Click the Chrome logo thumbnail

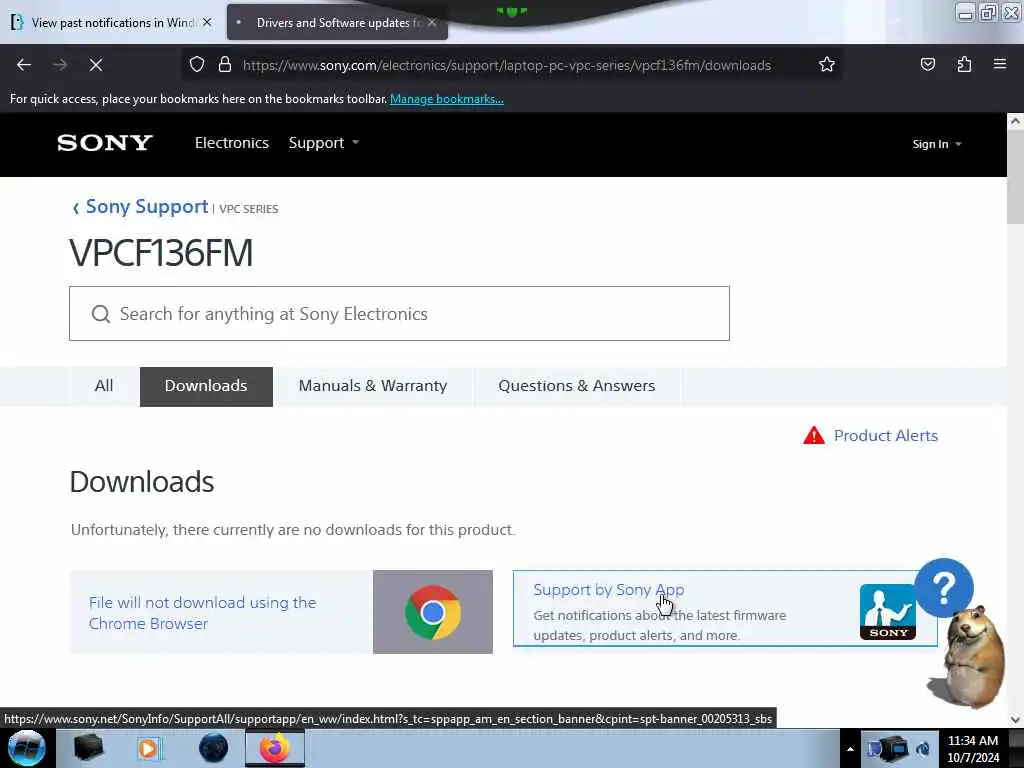pyautogui.click(x=433, y=612)
